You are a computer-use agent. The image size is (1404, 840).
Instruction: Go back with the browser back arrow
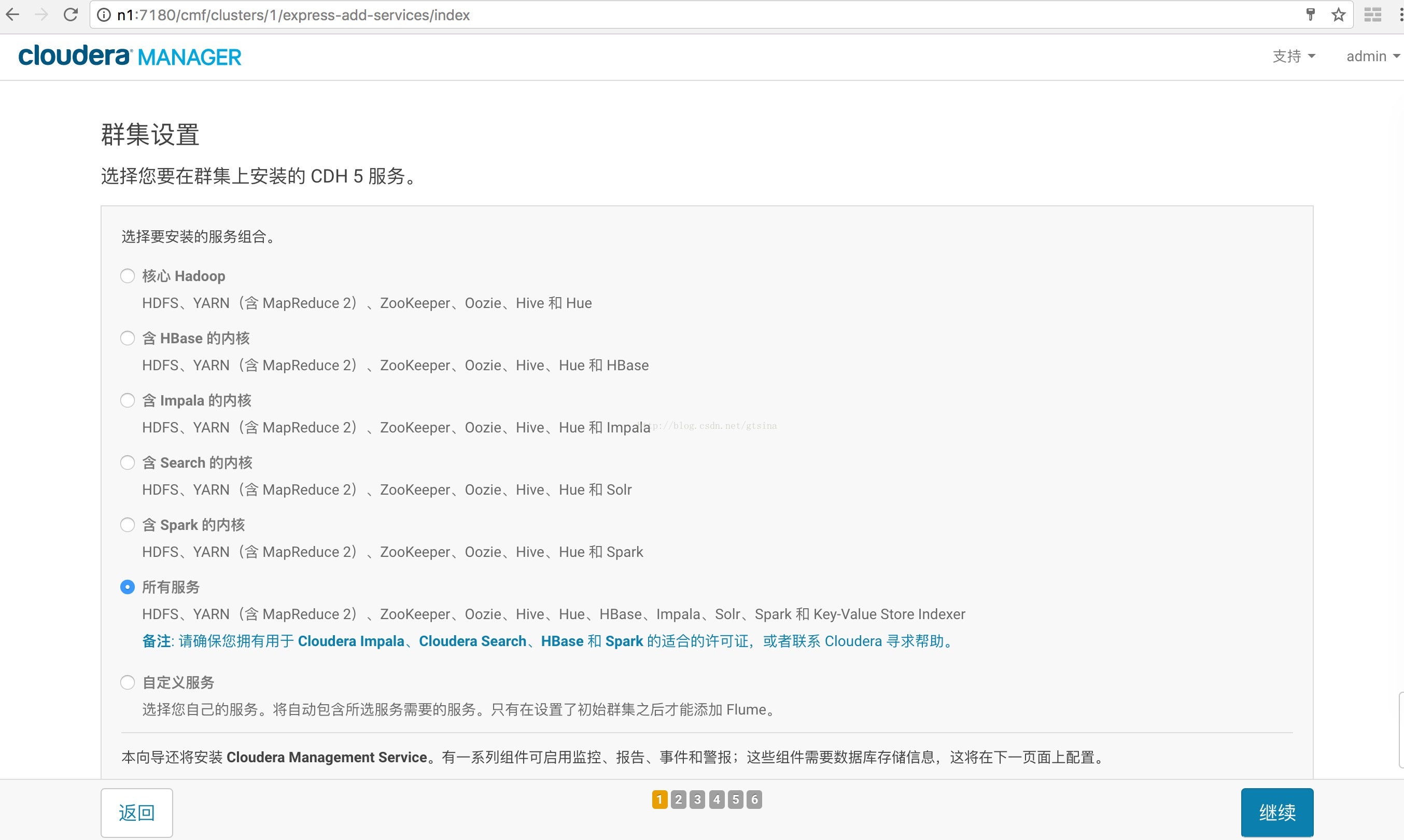tap(12, 15)
